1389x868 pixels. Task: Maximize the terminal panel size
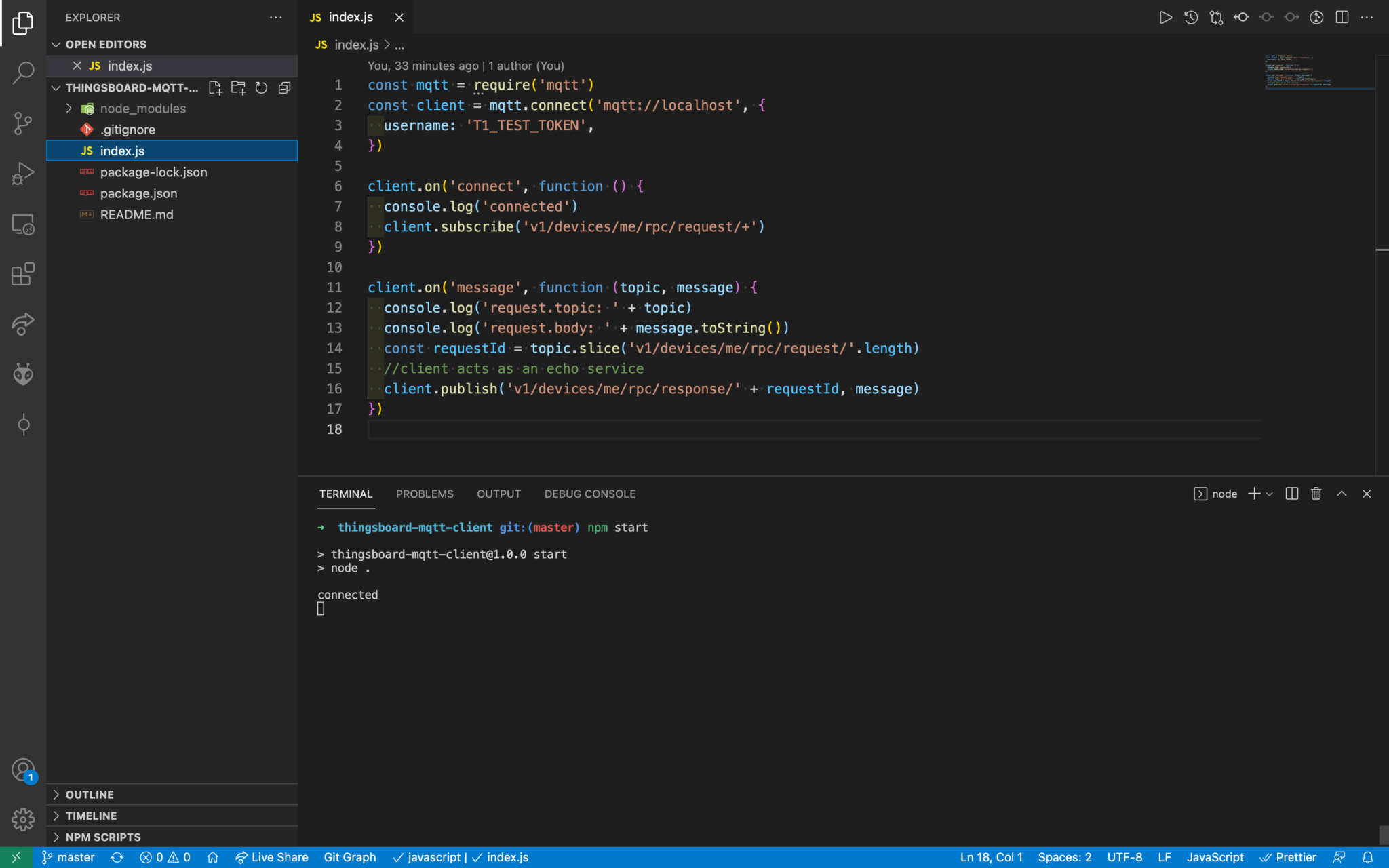coord(1342,494)
